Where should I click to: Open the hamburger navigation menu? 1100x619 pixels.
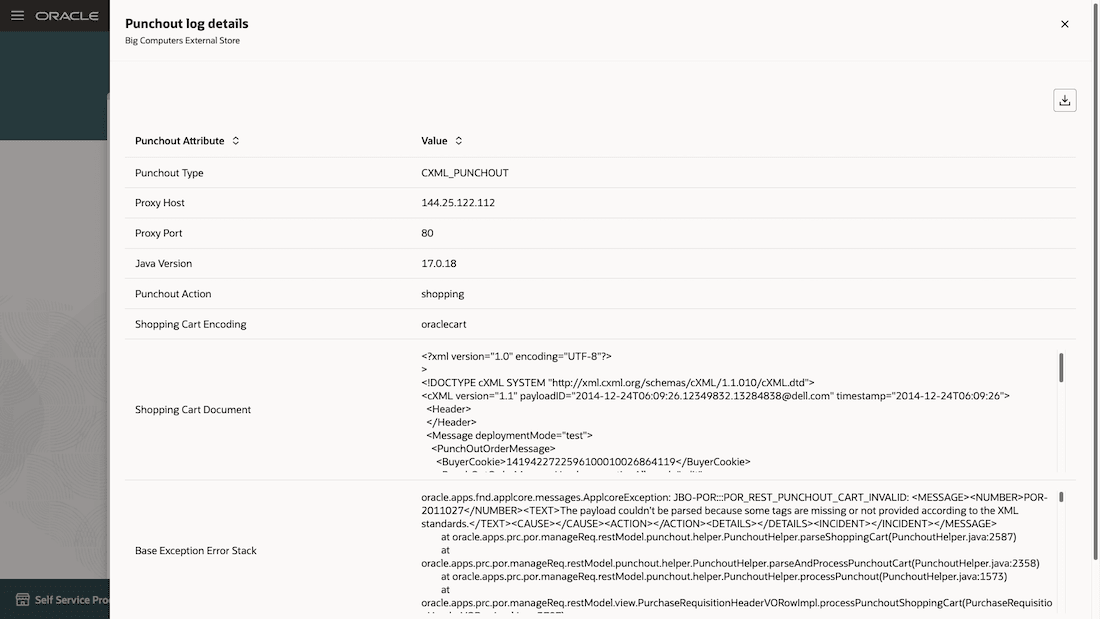tap(18, 15)
